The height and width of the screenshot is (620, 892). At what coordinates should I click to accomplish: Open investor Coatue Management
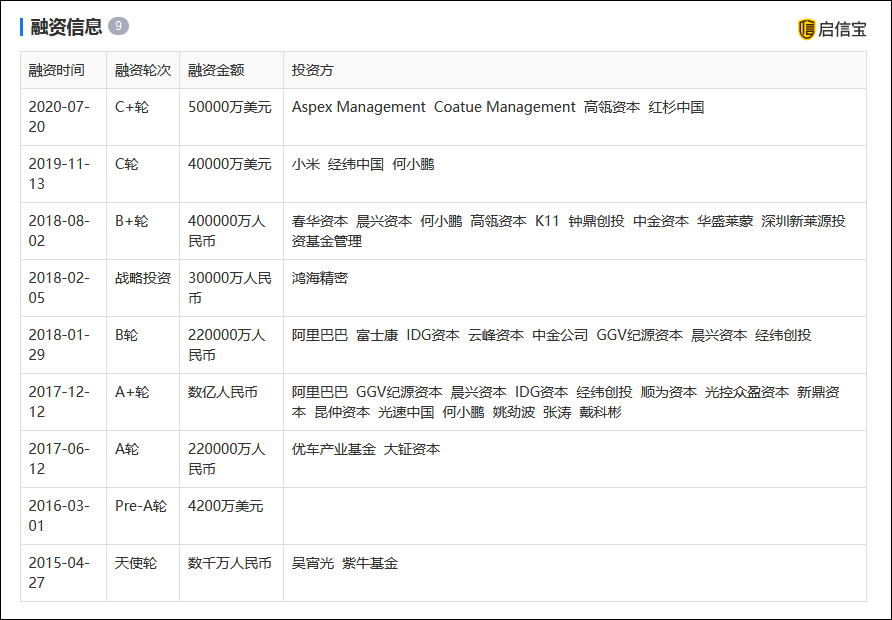pos(505,107)
